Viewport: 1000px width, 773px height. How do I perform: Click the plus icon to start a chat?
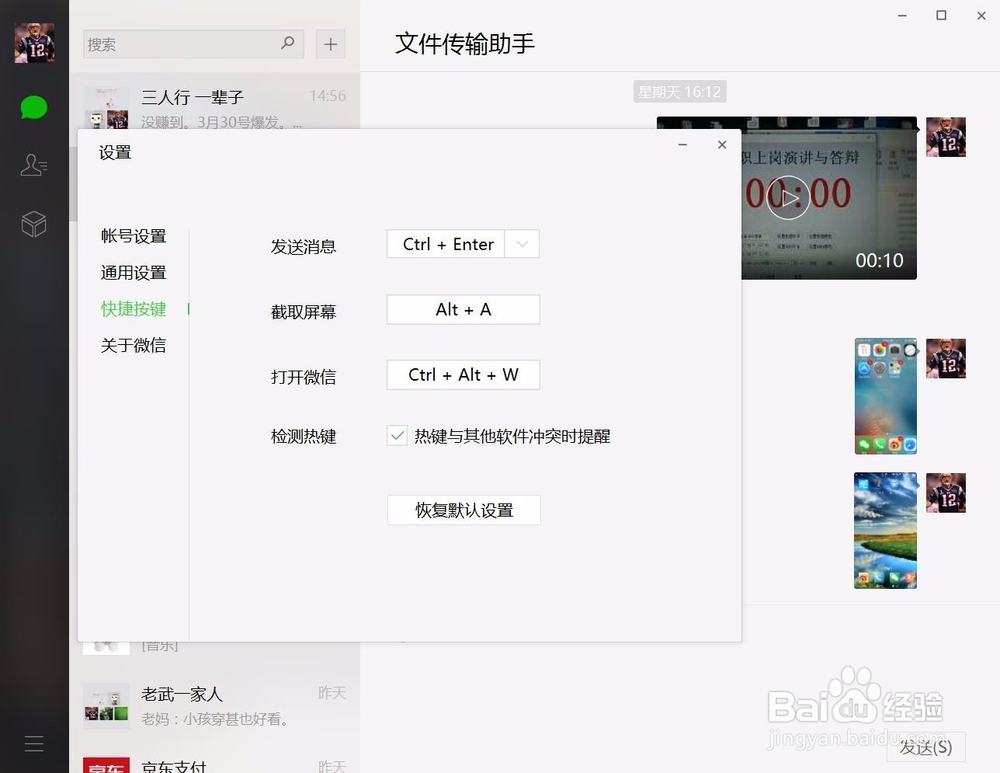[330, 44]
